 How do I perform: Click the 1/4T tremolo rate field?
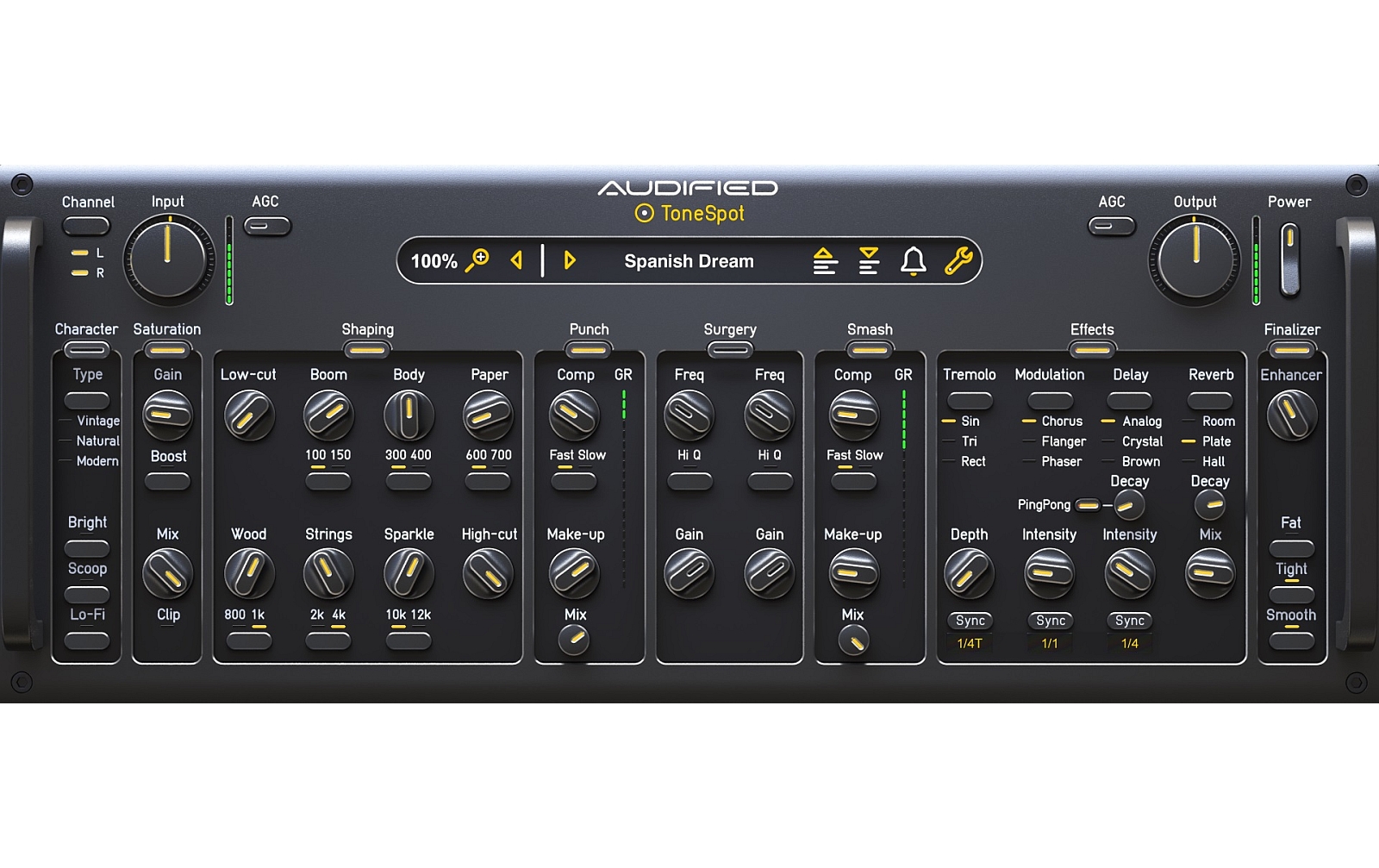point(970,644)
